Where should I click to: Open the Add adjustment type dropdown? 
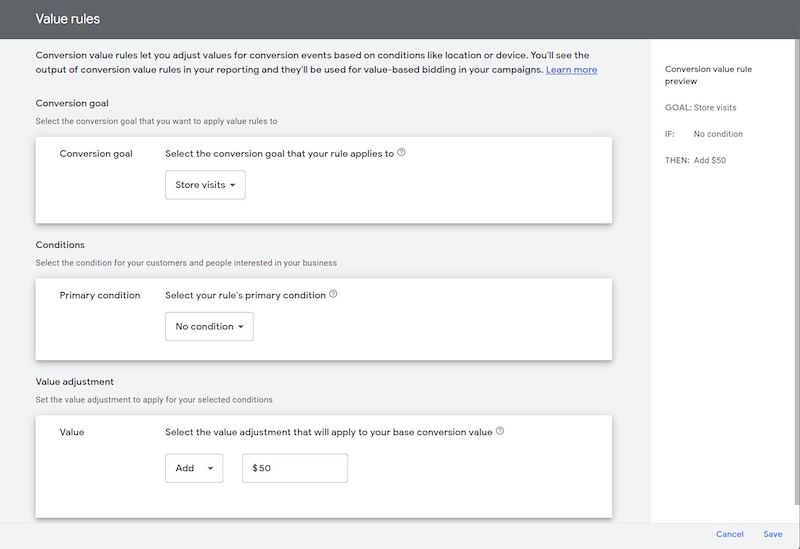194,468
